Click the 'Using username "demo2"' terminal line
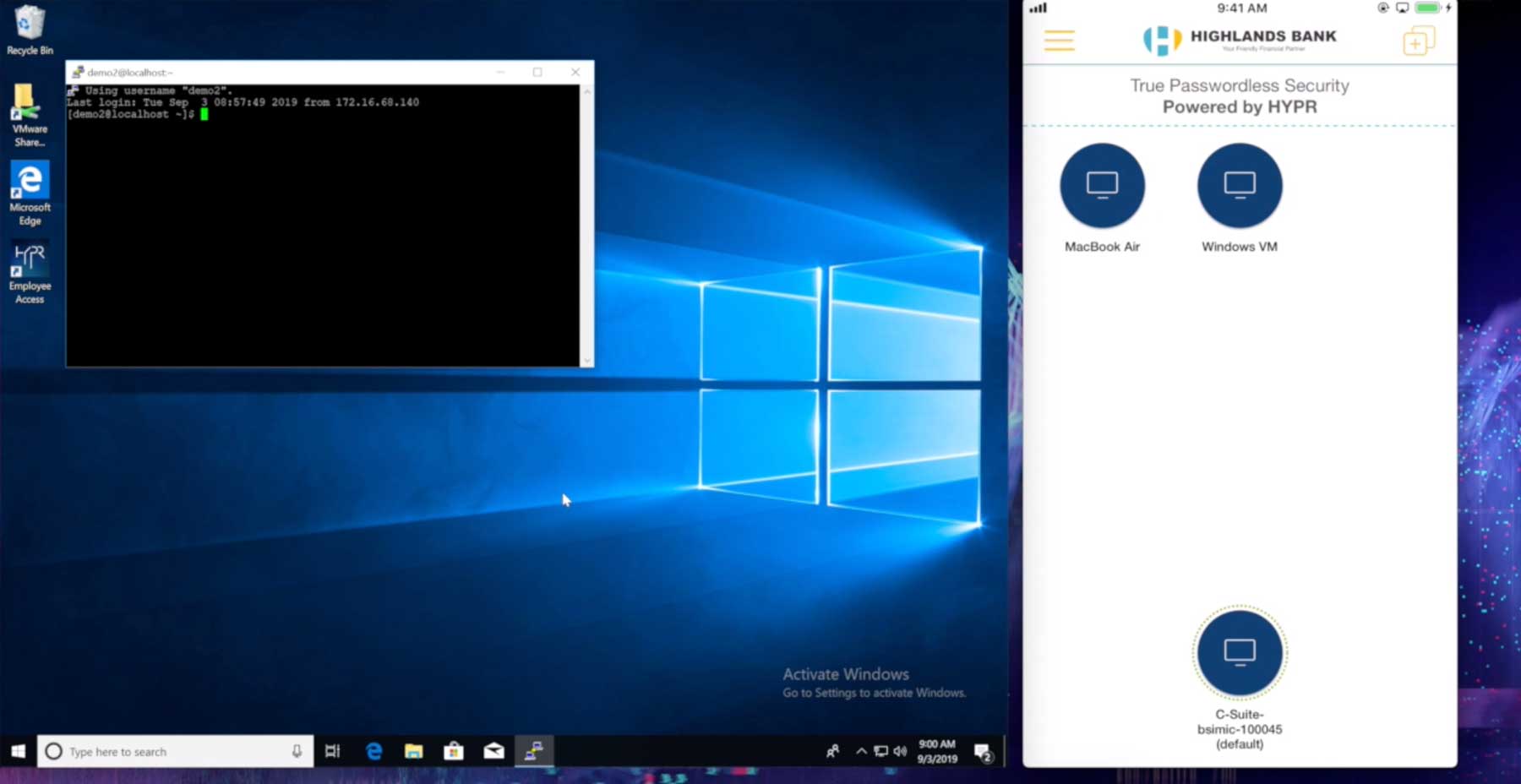1521x784 pixels. (x=158, y=90)
